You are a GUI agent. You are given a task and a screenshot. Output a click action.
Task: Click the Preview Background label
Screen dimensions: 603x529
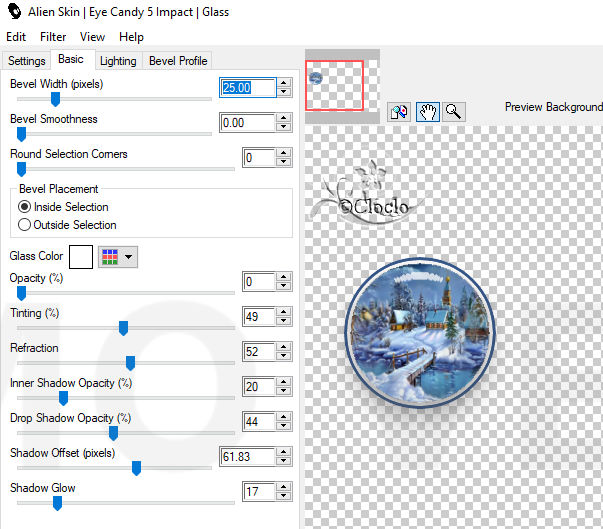pyautogui.click(x=553, y=106)
